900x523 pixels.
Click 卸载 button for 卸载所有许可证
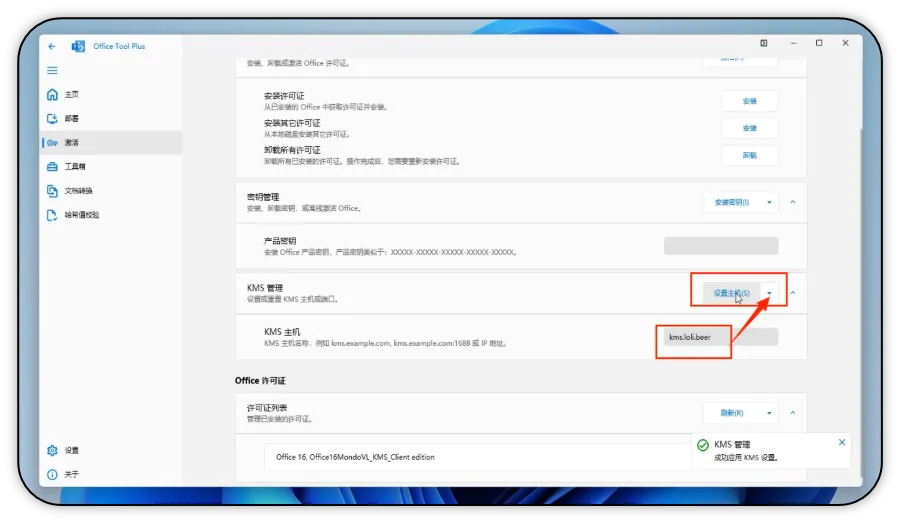point(750,155)
